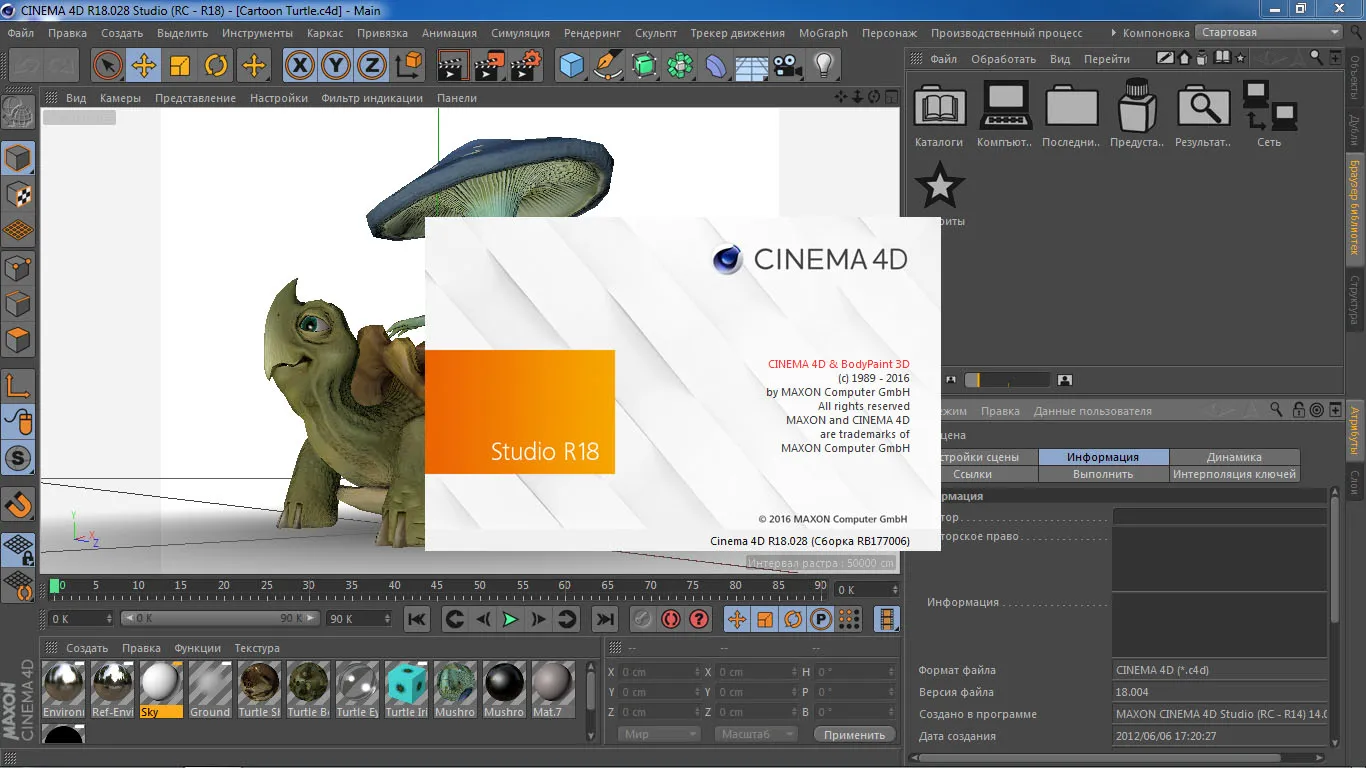Image resolution: width=1366 pixels, height=768 pixels.
Task: Toggle Scale keyframe recording in timeline bar
Action: point(765,619)
